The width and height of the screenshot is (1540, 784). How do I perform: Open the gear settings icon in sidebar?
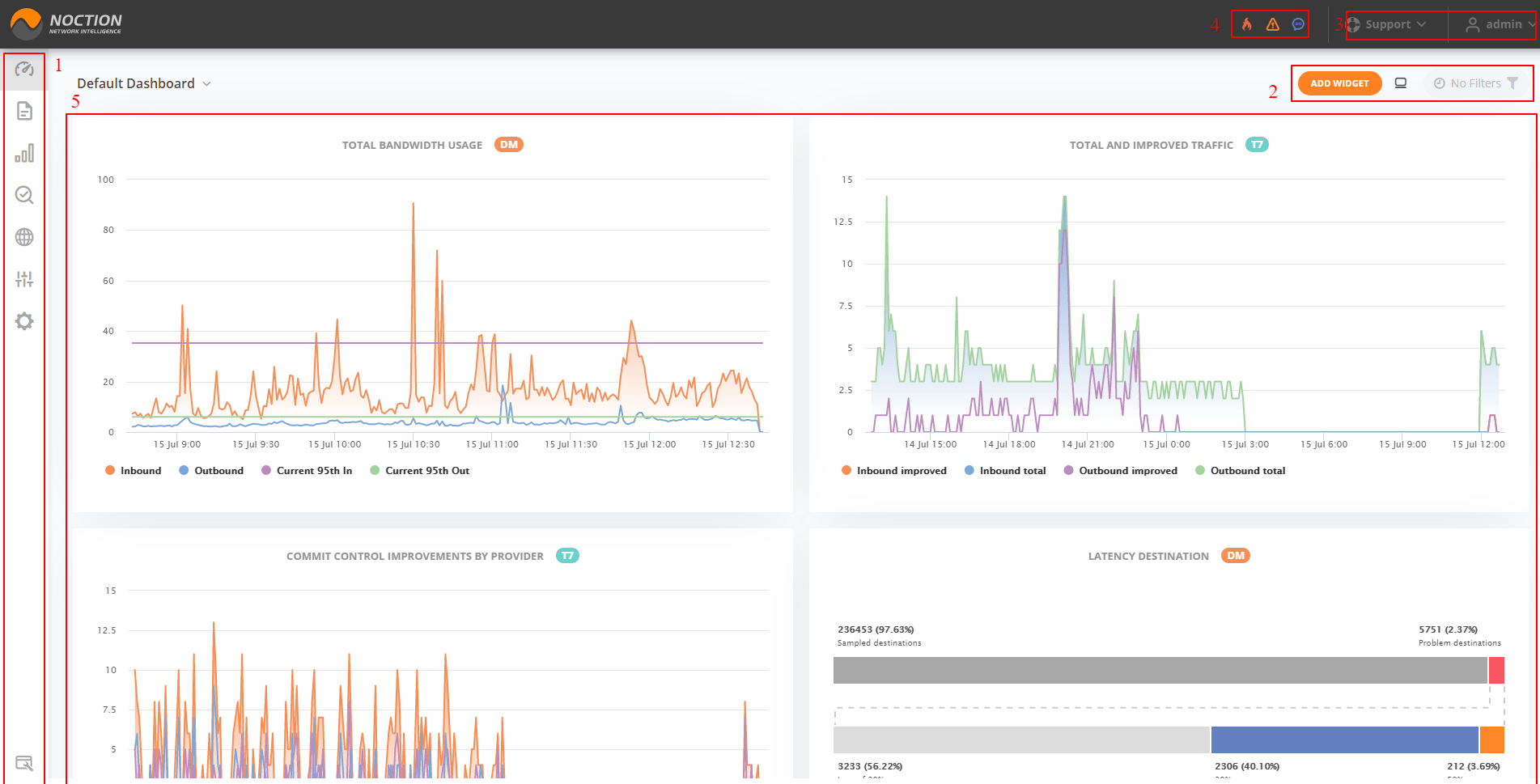(24, 321)
